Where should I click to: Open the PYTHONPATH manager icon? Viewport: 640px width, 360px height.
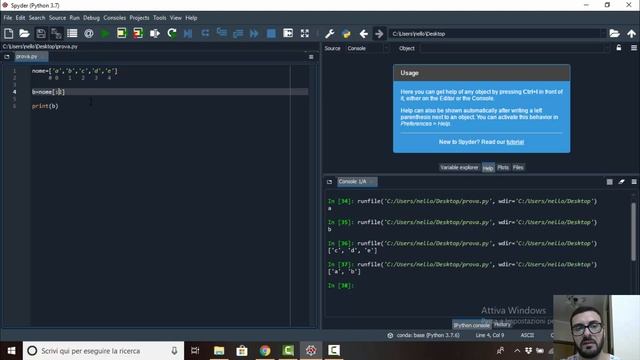347,33
